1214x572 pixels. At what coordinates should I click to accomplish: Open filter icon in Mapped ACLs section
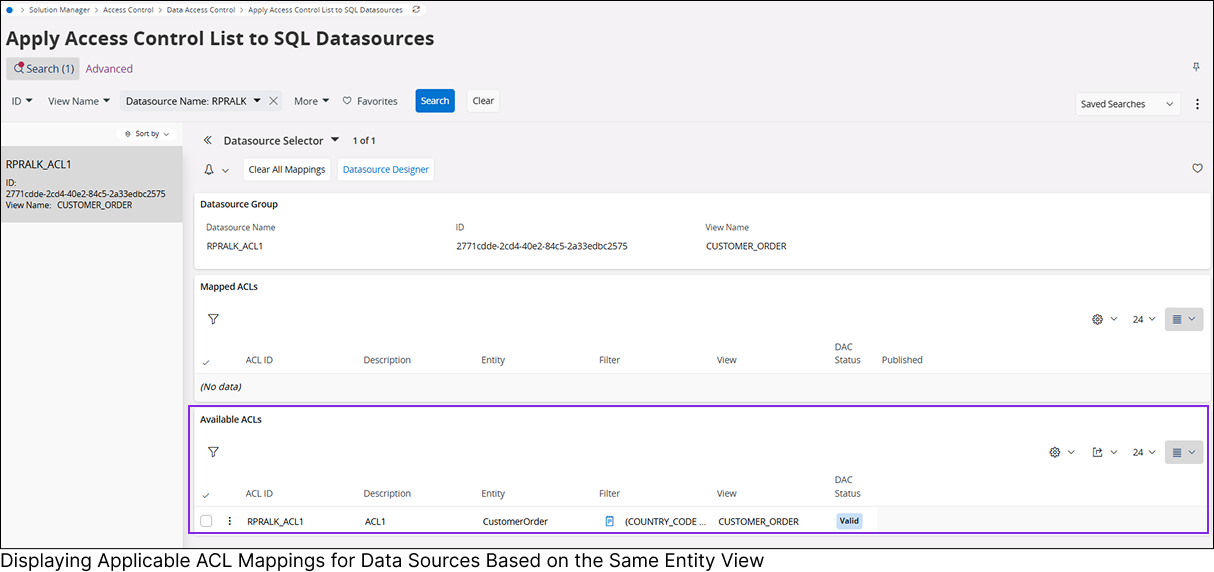pyautogui.click(x=213, y=319)
